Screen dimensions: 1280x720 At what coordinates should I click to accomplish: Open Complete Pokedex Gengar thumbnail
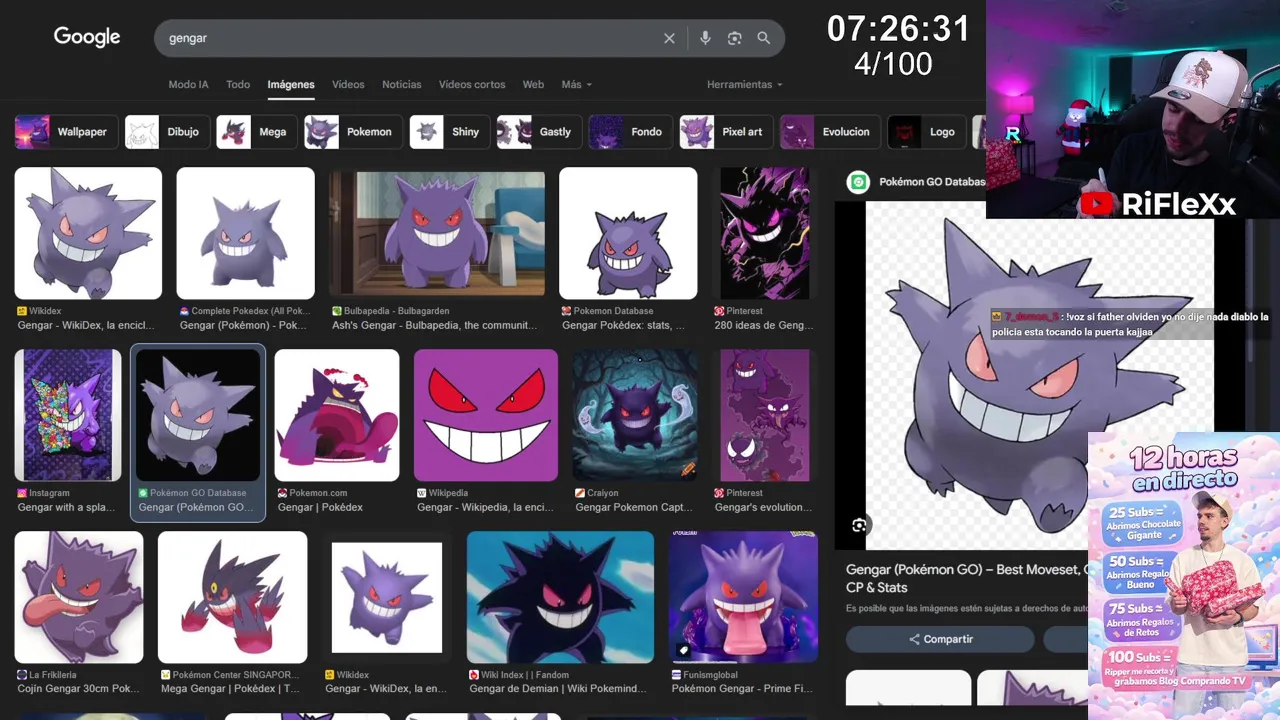pyautogui.click(x=245, y=233)
